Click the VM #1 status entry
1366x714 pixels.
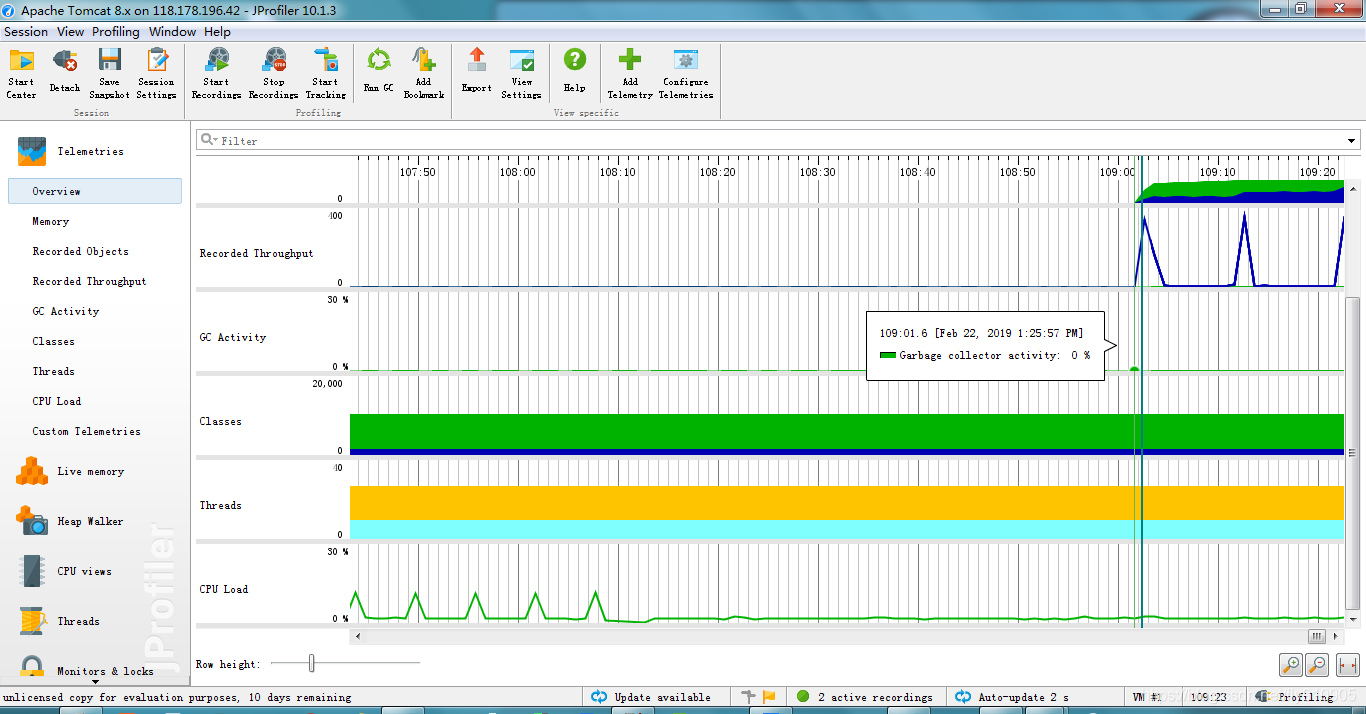pos(1146,697)
